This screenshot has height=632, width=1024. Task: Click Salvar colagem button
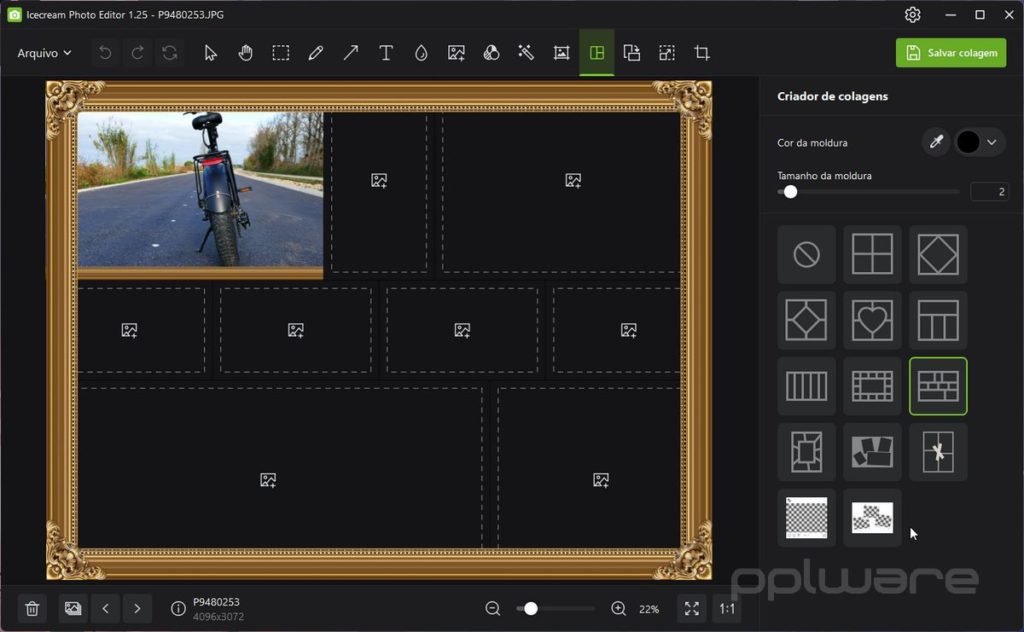pos(951,53)
